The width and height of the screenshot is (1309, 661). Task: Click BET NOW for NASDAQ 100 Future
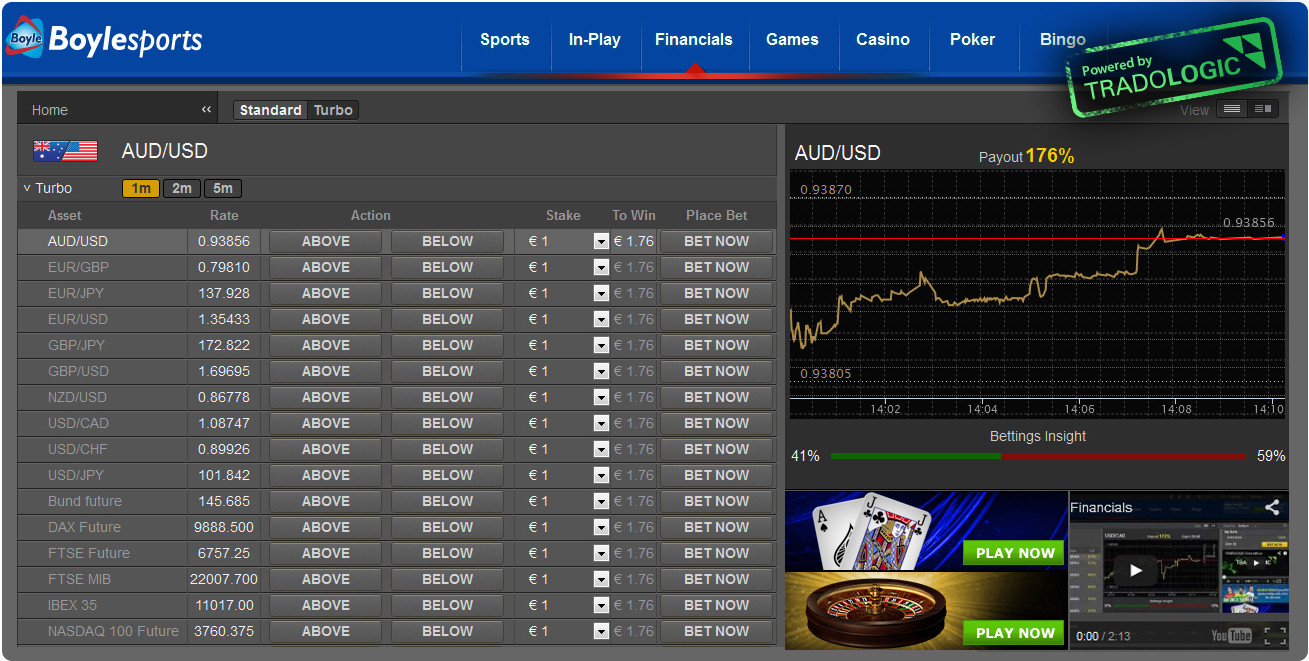tap(717, 631)
